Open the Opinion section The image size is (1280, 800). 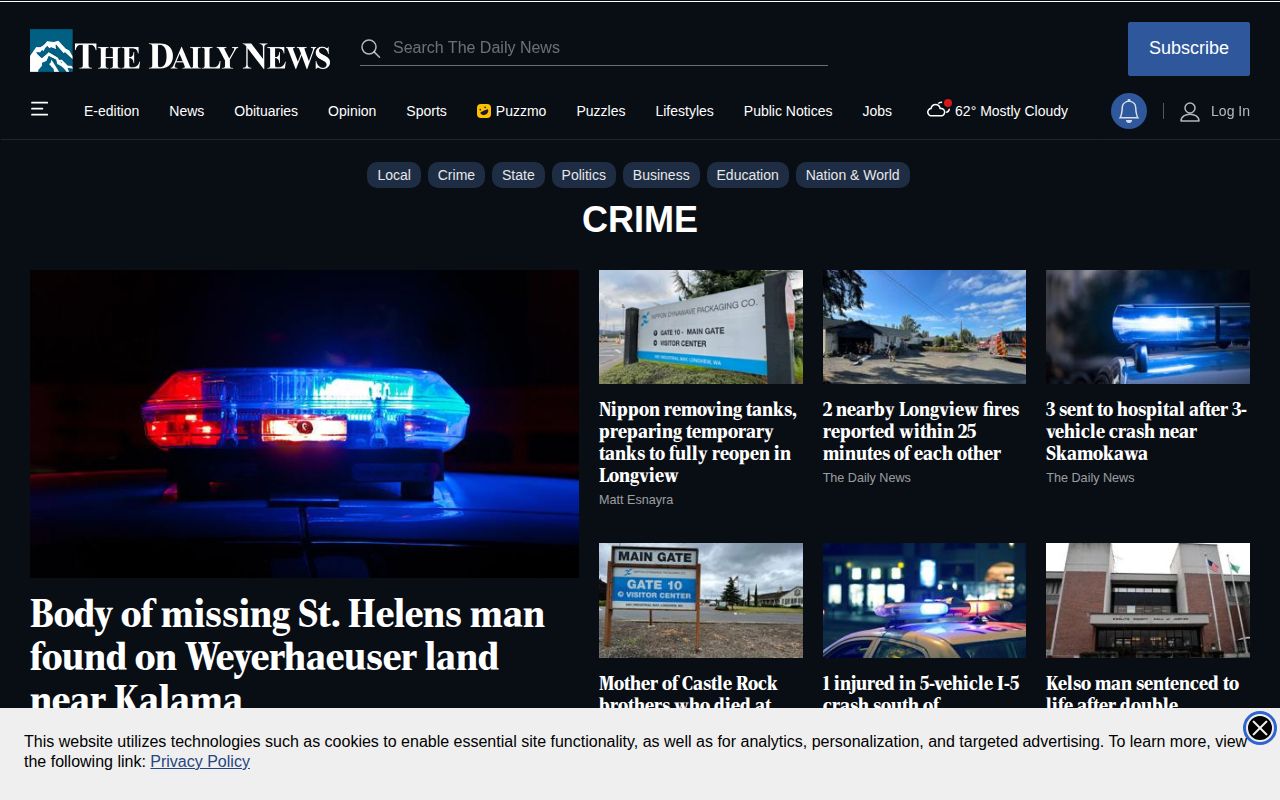352,111
